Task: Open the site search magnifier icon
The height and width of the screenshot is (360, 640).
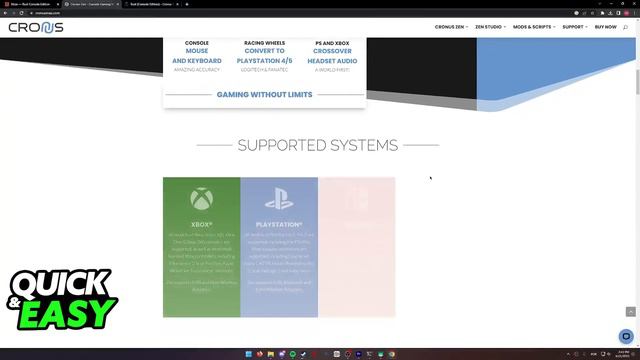Action: coord(625,27)
